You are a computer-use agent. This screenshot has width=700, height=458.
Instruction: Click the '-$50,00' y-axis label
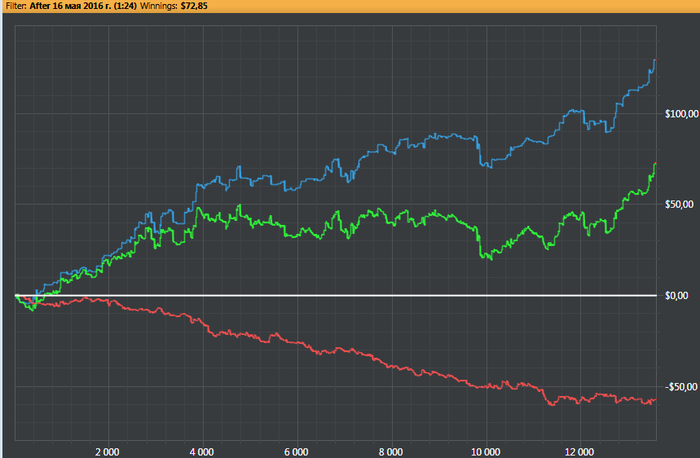coord(681,387)
